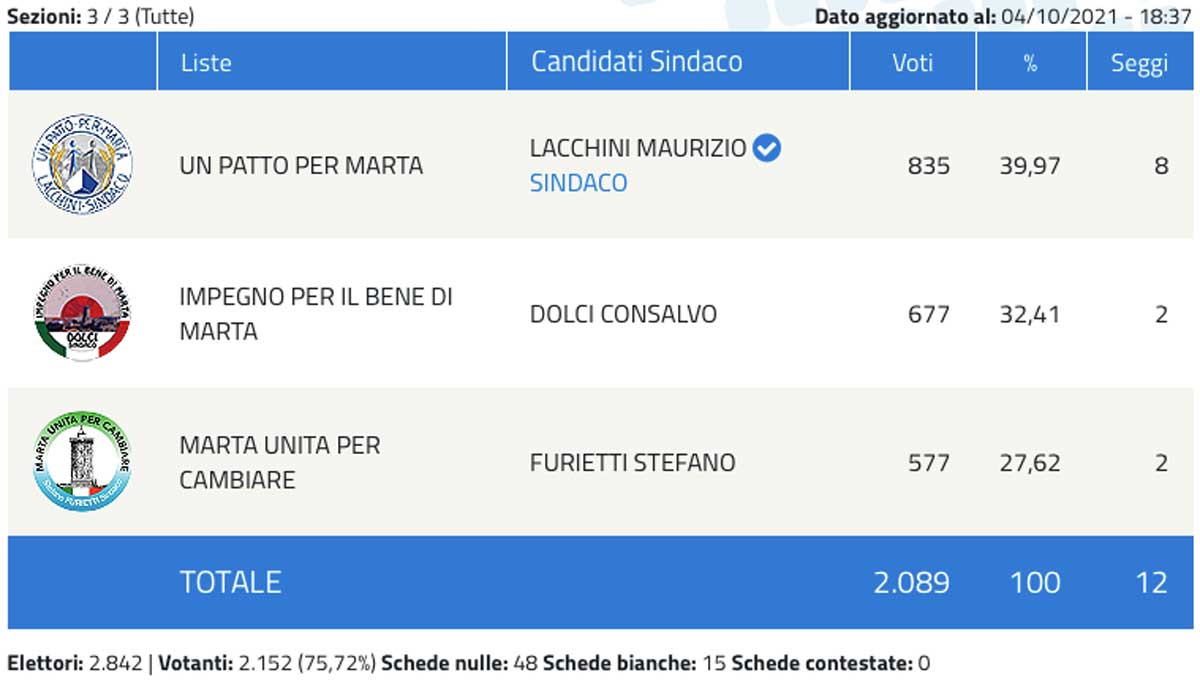Click the TOTALE row label
The height and width of the screenshot is (686, 1200).
(230, 582)
